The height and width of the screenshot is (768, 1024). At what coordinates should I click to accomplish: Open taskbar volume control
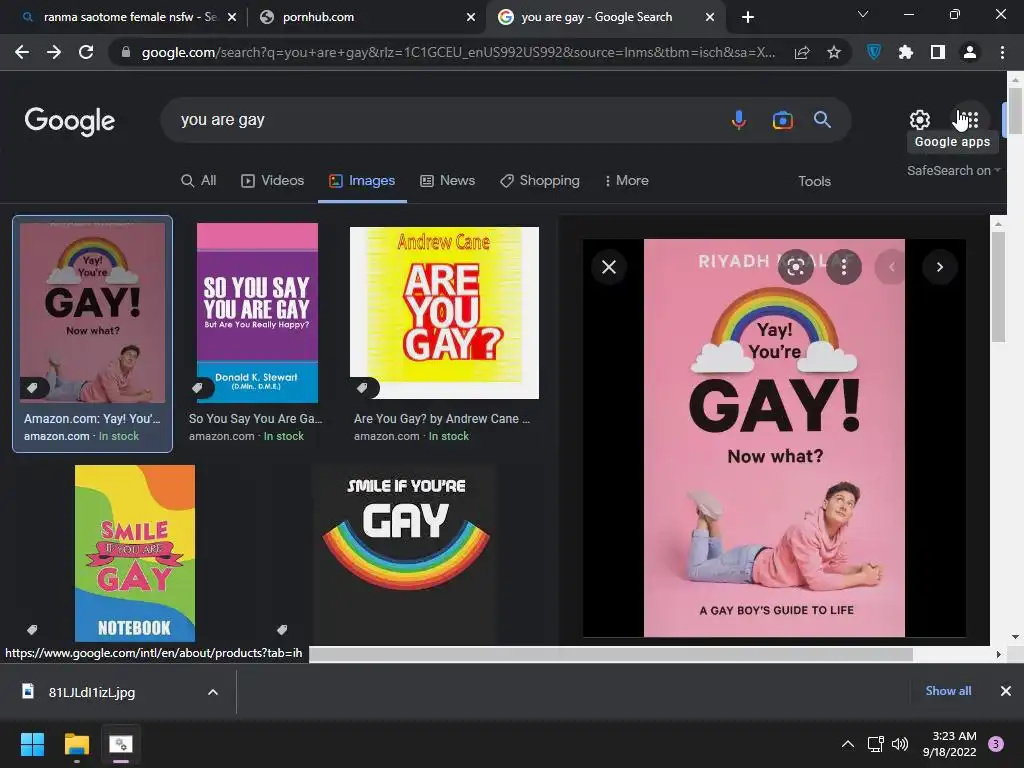(900, 744)
